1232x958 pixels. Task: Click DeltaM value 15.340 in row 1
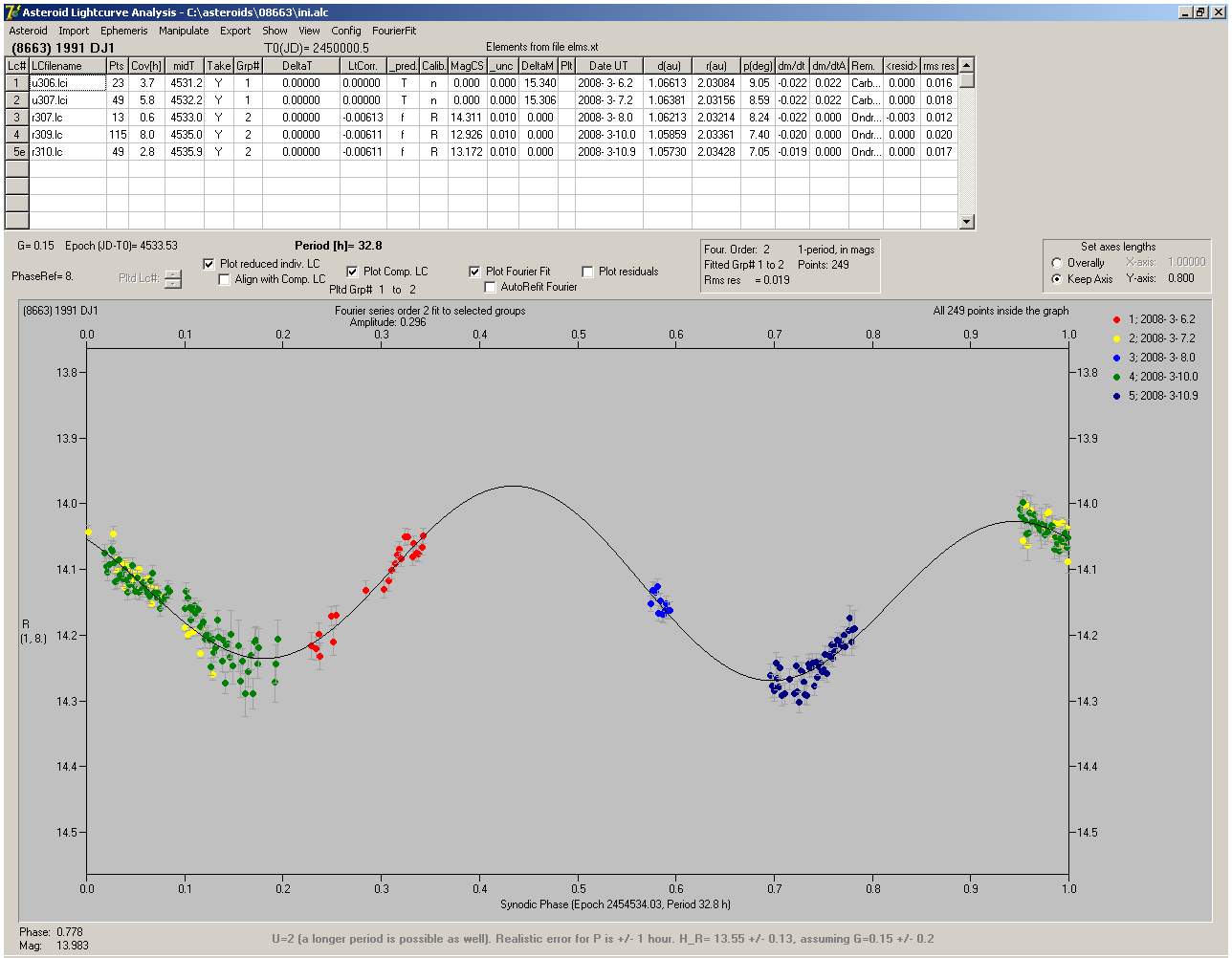(x=539, y=83)
